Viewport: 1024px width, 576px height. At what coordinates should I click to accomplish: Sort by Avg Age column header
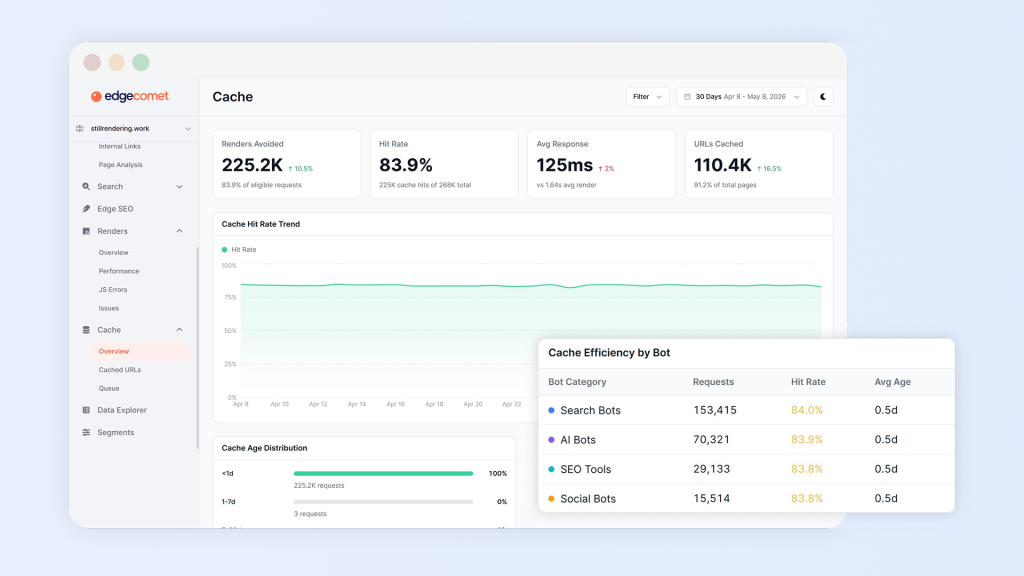893,382
